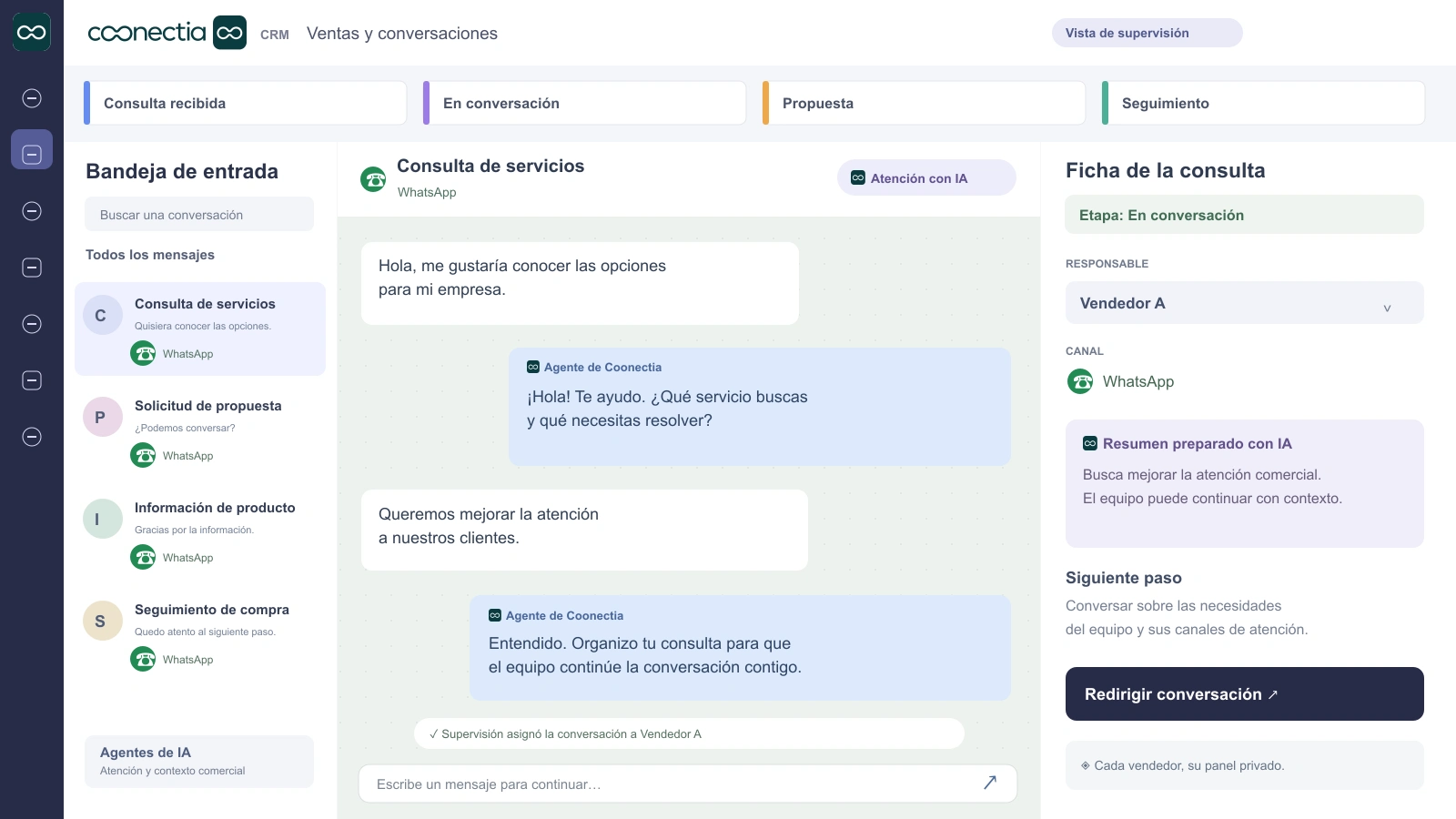This screenshot has height=819, width=1456.
Task: Click the C avatar in the inbox
Action: coord(102,315)
